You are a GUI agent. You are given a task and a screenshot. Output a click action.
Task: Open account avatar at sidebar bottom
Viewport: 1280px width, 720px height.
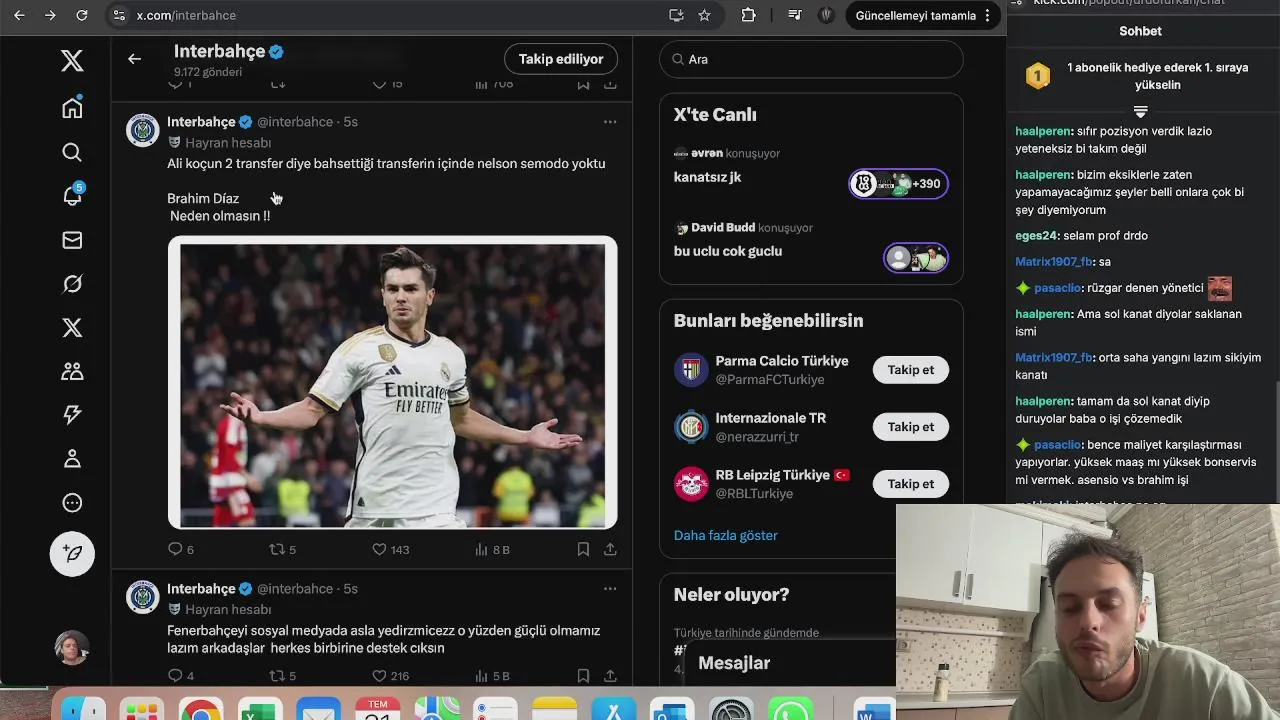click(x=72, y=648)
